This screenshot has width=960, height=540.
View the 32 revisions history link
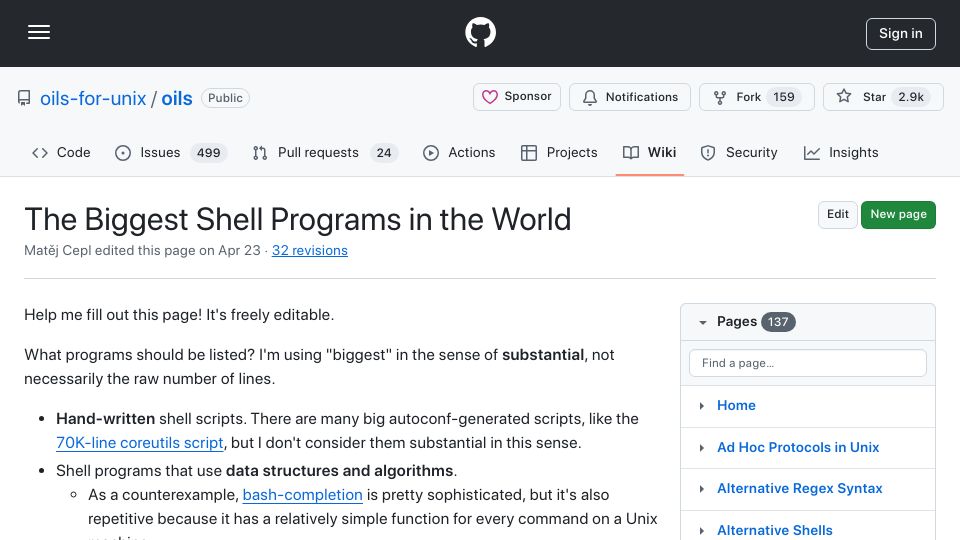[x=310, y=250]
